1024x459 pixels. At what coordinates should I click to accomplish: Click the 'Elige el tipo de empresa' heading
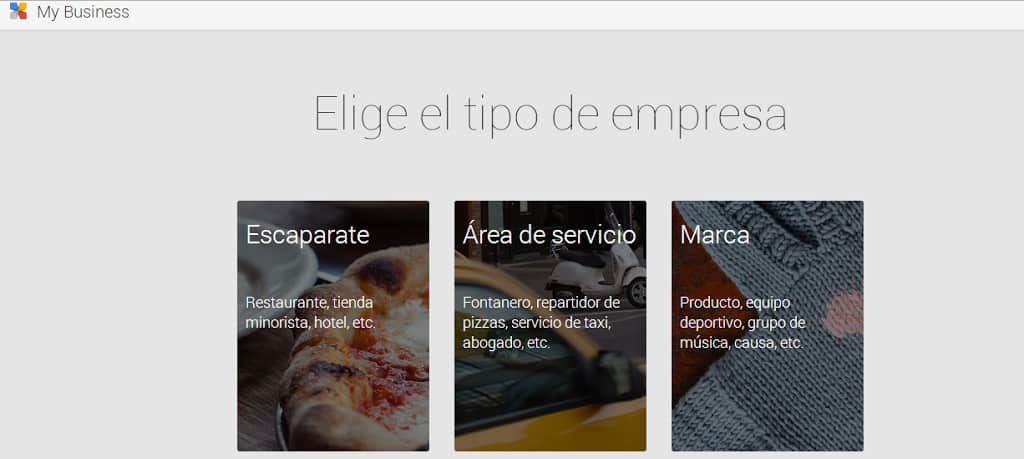550,114
